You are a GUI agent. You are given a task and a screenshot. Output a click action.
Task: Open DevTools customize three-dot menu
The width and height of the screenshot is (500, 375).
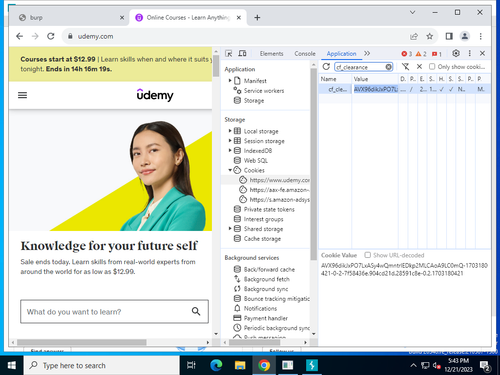click(470, 53)
